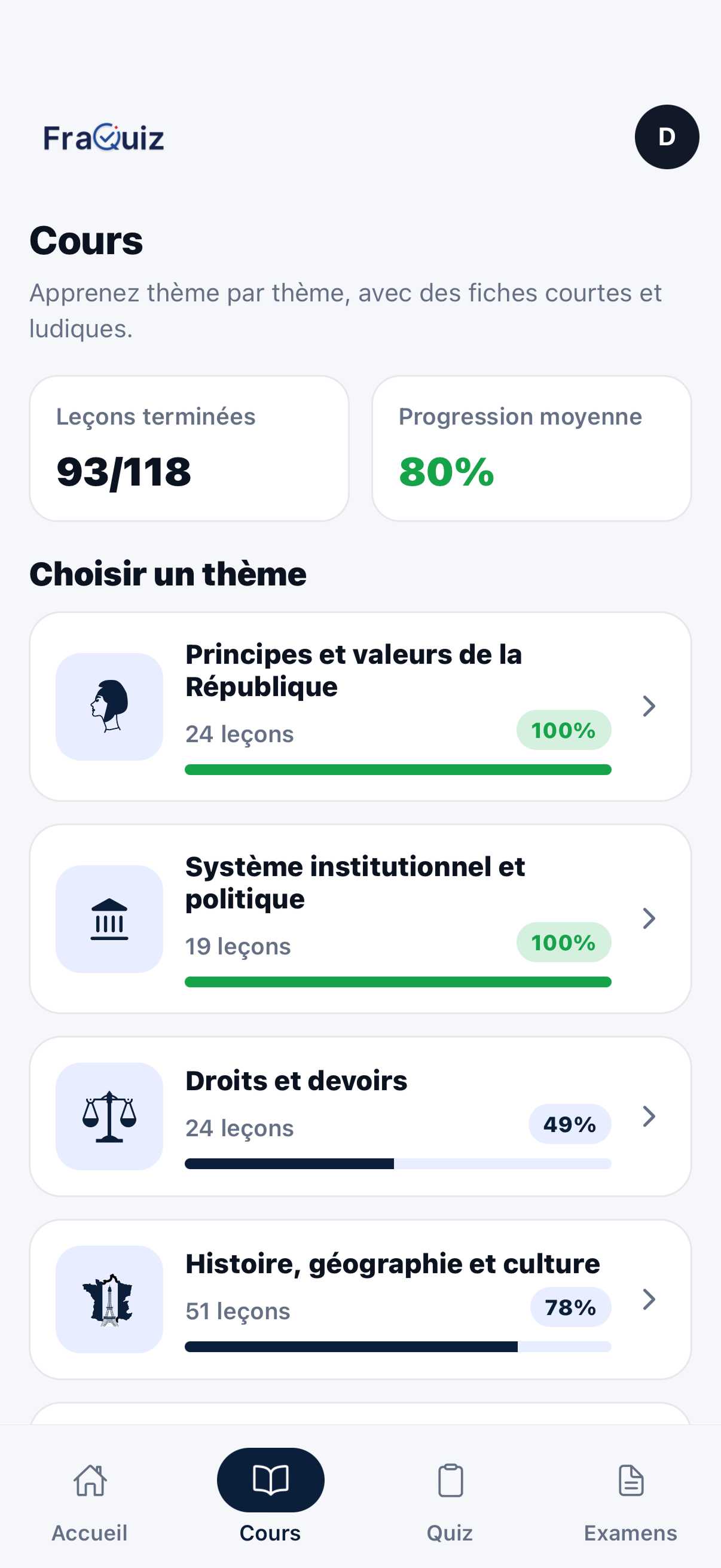The image size is (721, 1568).
Task: Click the Droits et devoirs progress bar
Action: (x=398, y=1164)
